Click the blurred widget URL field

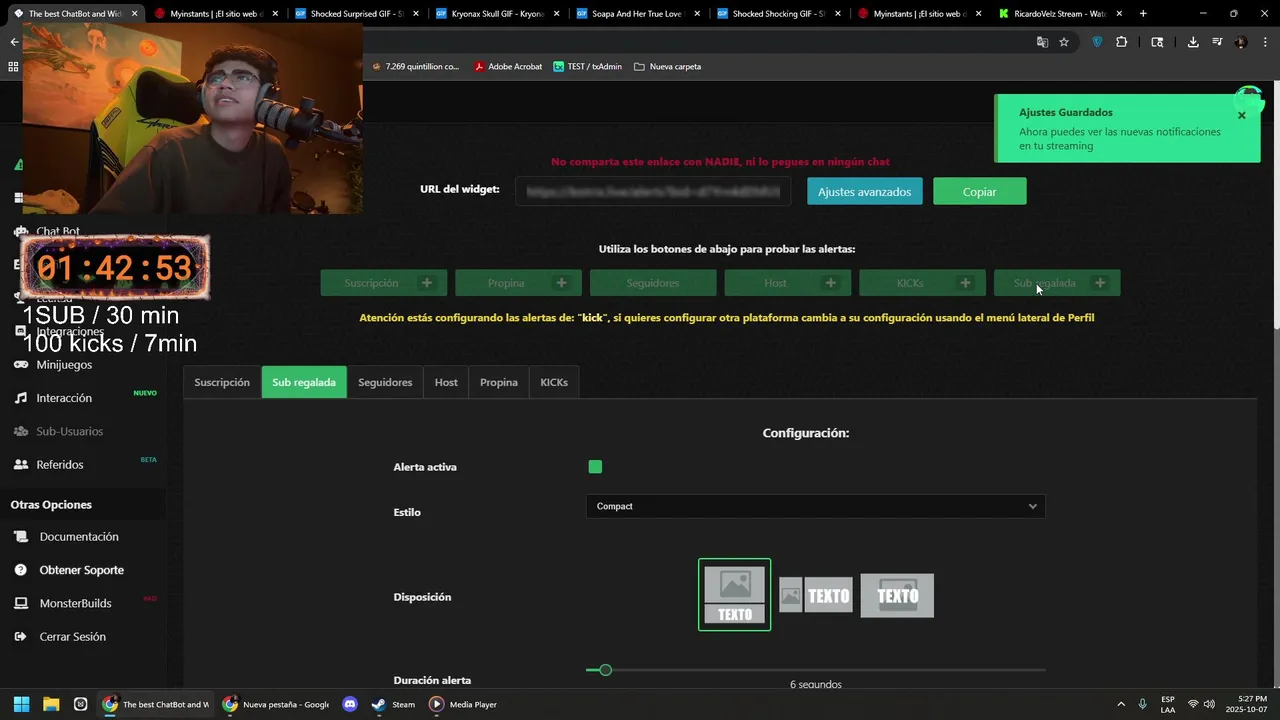[x=653, y=191]
